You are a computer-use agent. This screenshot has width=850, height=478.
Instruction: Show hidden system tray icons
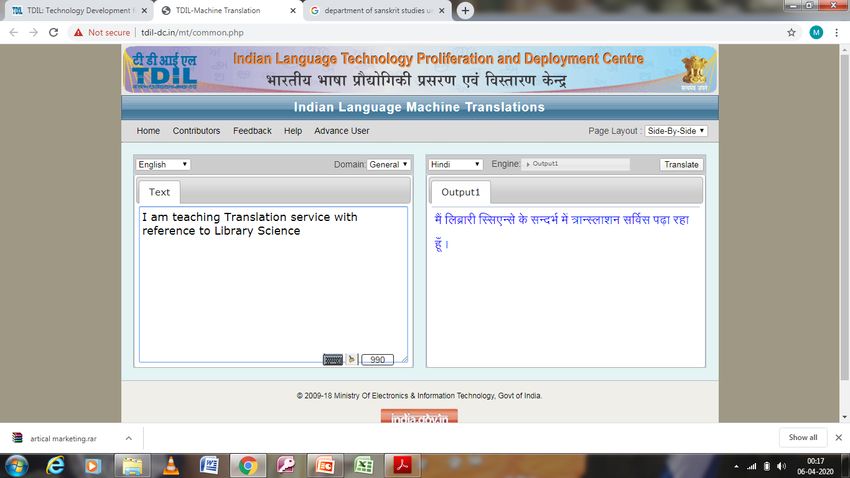tap(736, 466)
